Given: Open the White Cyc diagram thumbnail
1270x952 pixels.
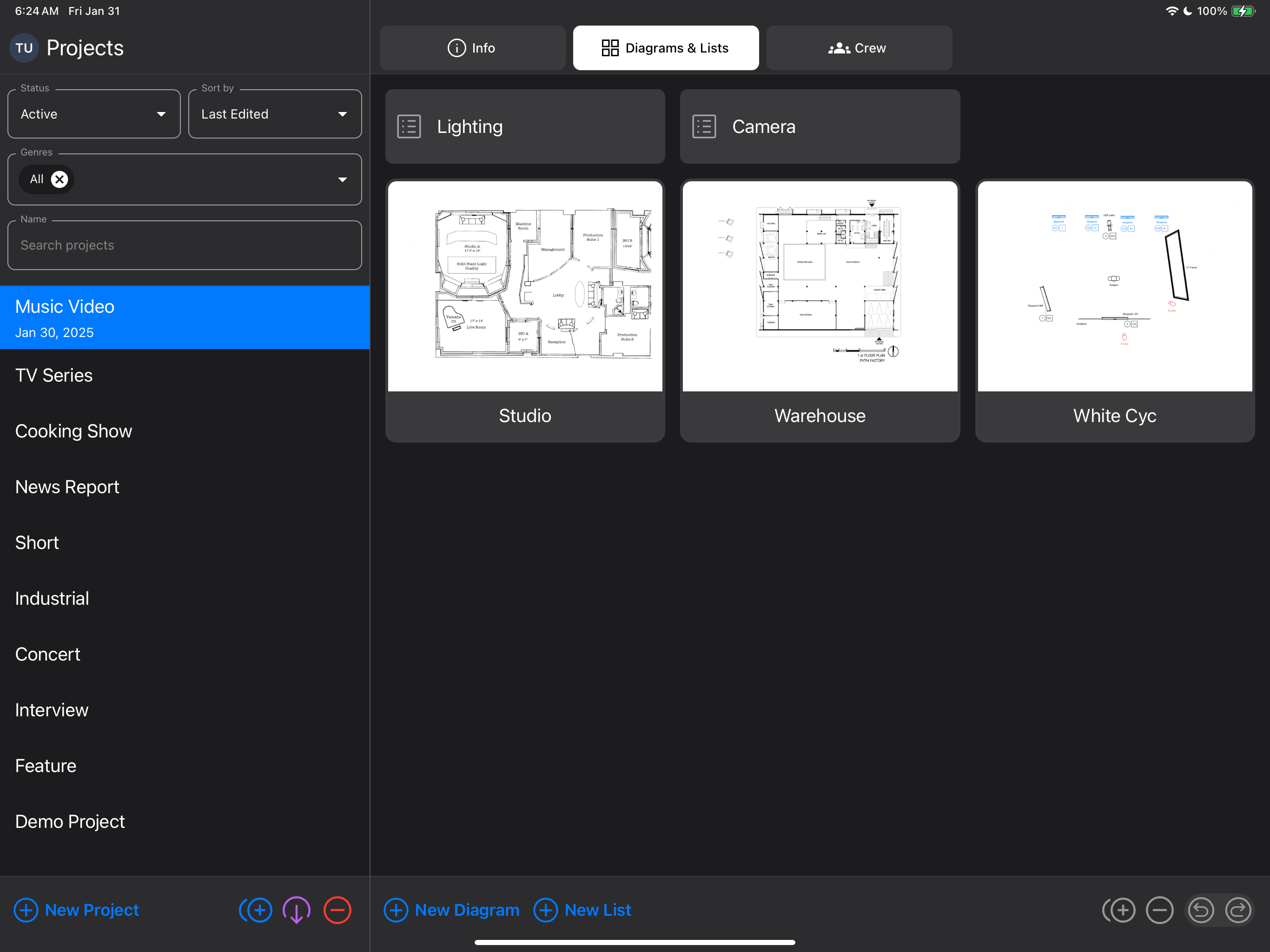Looking at the screenshot, I should (1115, 286).
